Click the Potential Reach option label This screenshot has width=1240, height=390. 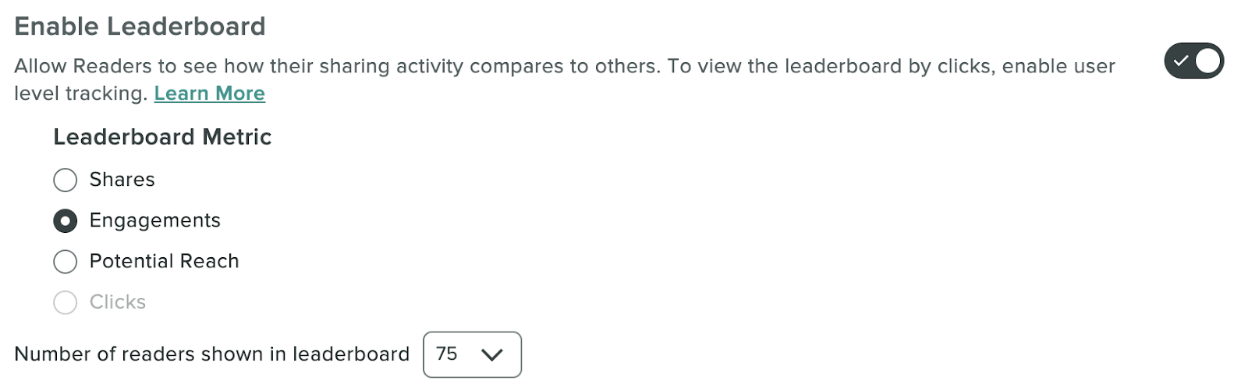[164, 262]
